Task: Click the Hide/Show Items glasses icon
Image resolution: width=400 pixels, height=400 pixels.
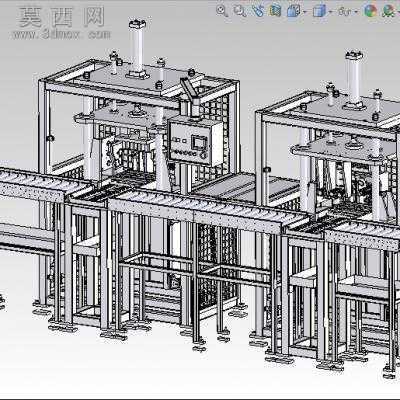Action: [345, 12]
